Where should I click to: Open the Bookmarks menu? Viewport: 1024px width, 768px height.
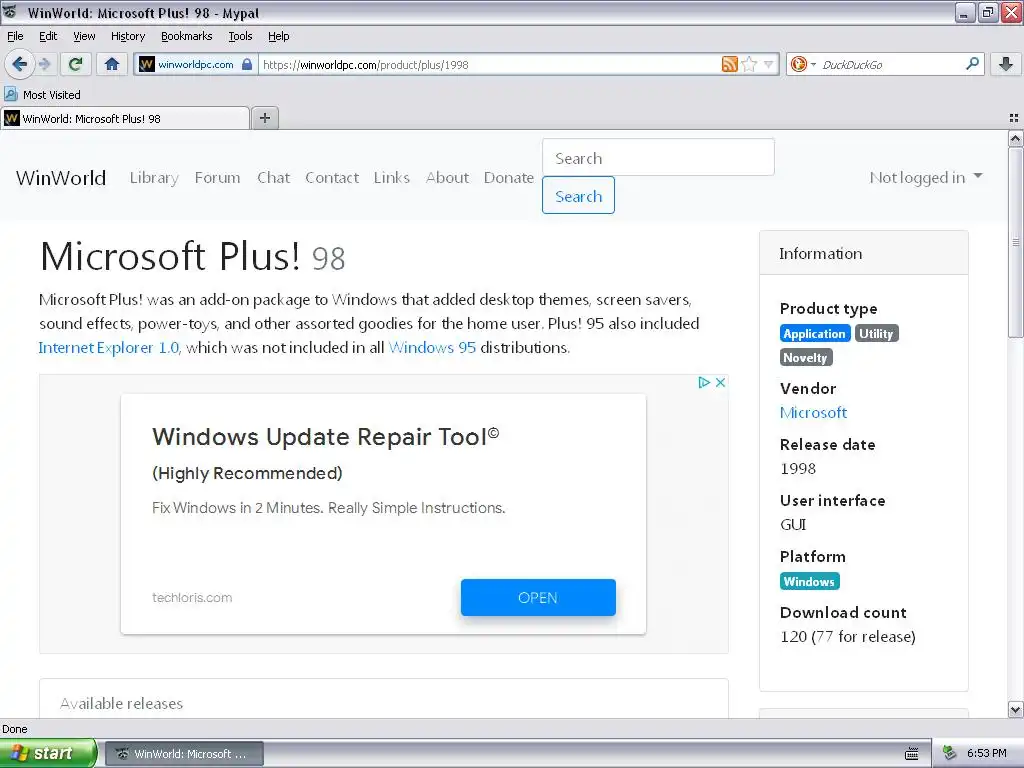click(x=186, y=36)
